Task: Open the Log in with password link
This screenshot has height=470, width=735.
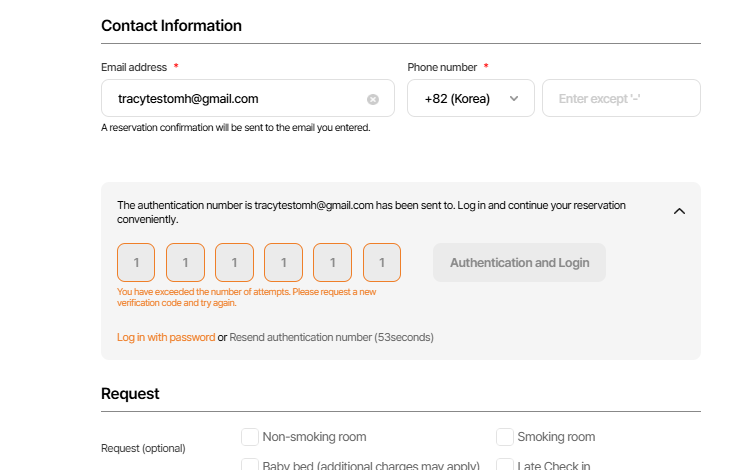Action: 166,337
